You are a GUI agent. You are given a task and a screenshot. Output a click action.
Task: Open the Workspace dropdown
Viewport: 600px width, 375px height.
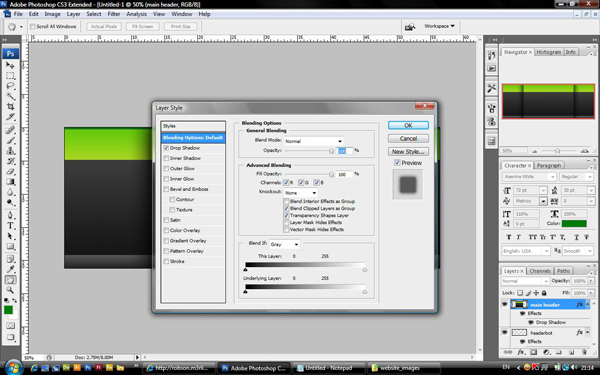pyautogui.click(x=439, y=26)
